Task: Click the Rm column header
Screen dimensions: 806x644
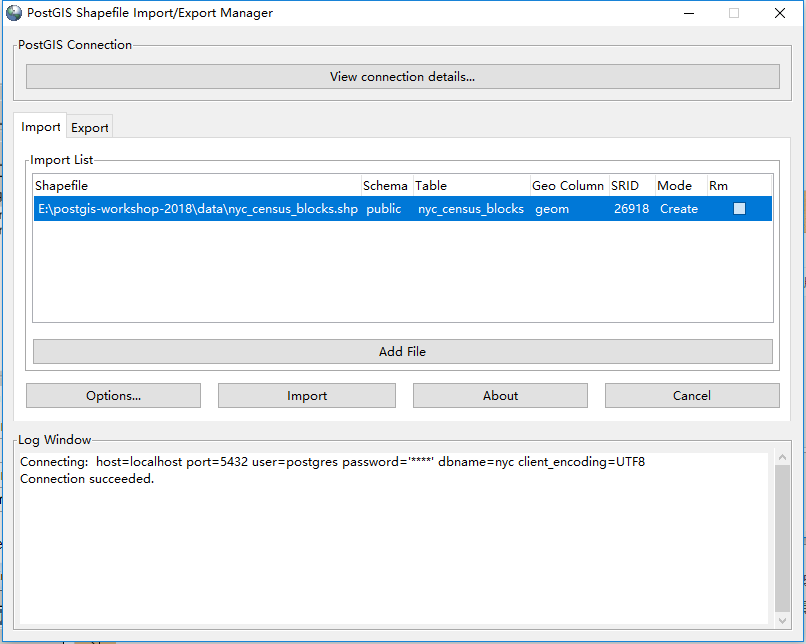Action: point(739,186)
